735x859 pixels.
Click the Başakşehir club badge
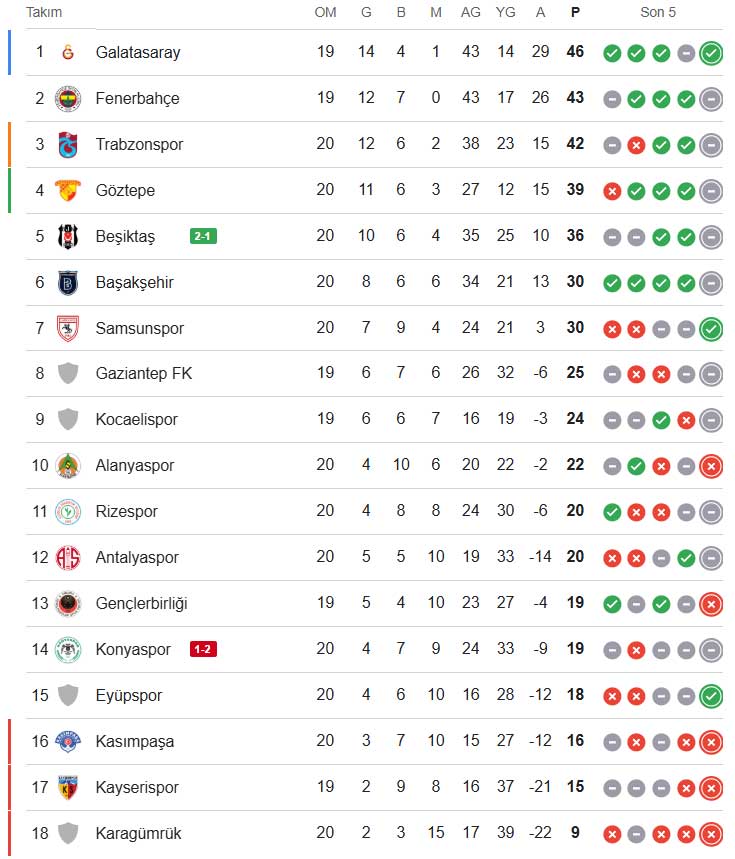(x=68, y=282)
